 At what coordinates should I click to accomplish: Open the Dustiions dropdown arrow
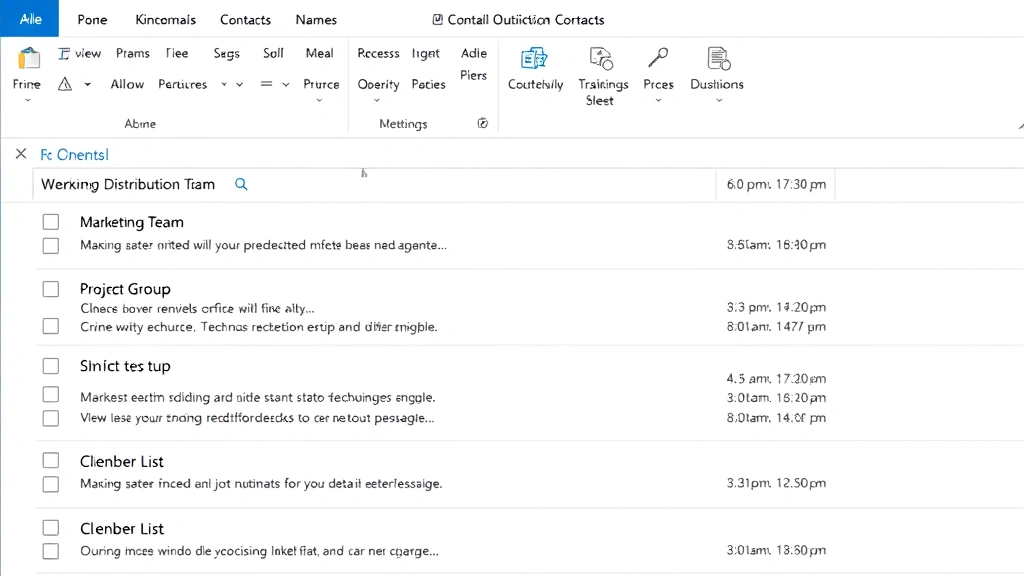718,100
